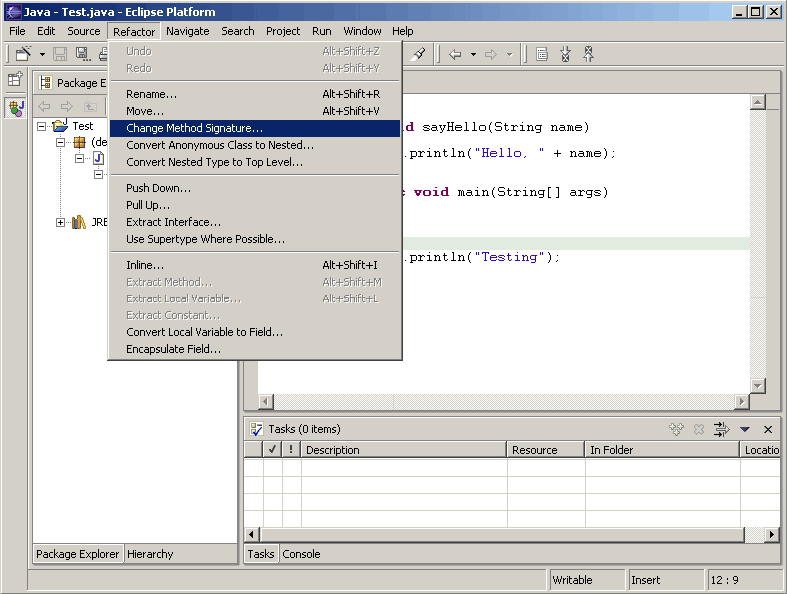The width and height of the screenshot is (787, 594).
Task: Choose Extract Interface... menu item
Action: [x=255, y=222]
